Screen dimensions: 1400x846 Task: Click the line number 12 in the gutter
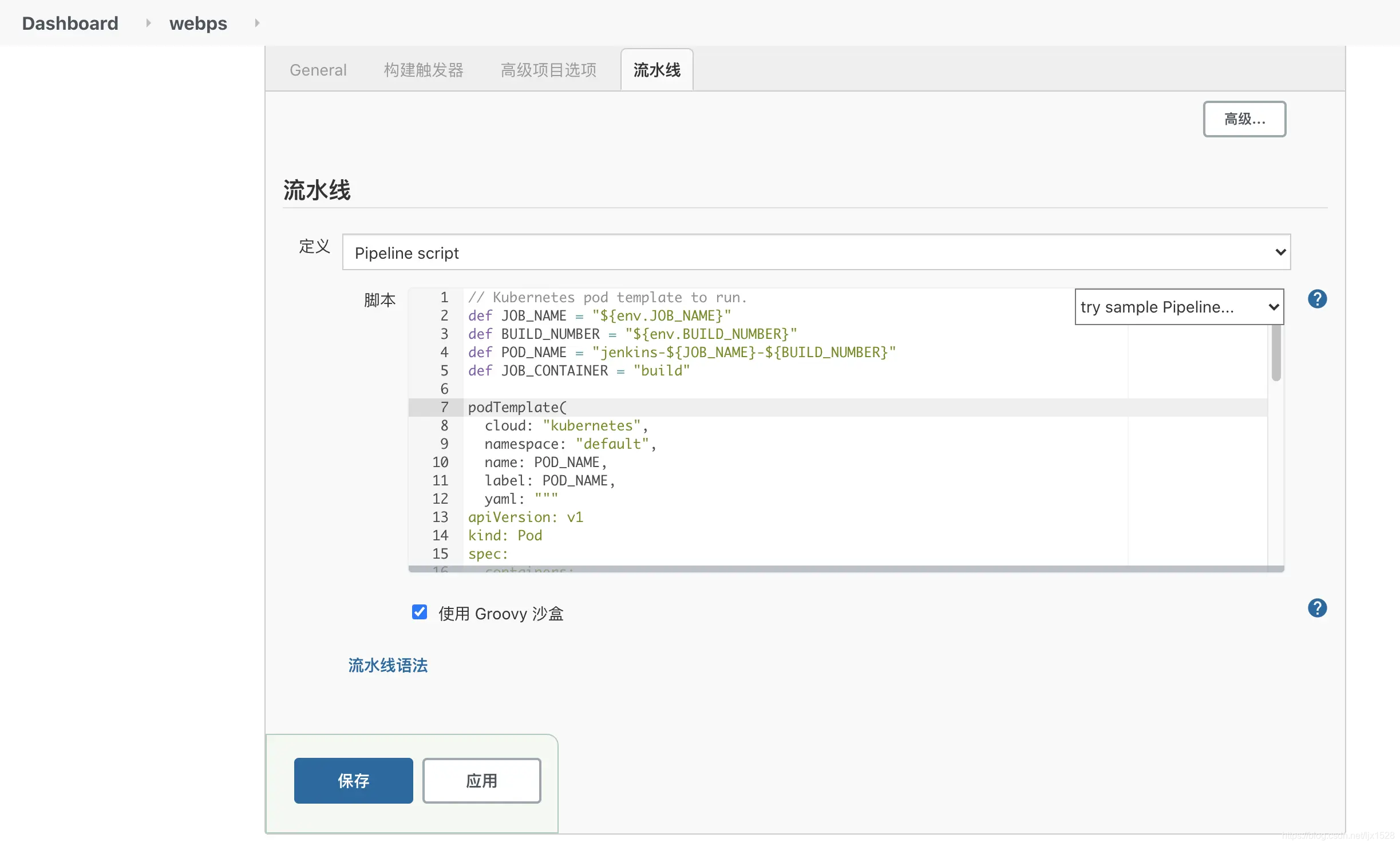coord(440,499)
